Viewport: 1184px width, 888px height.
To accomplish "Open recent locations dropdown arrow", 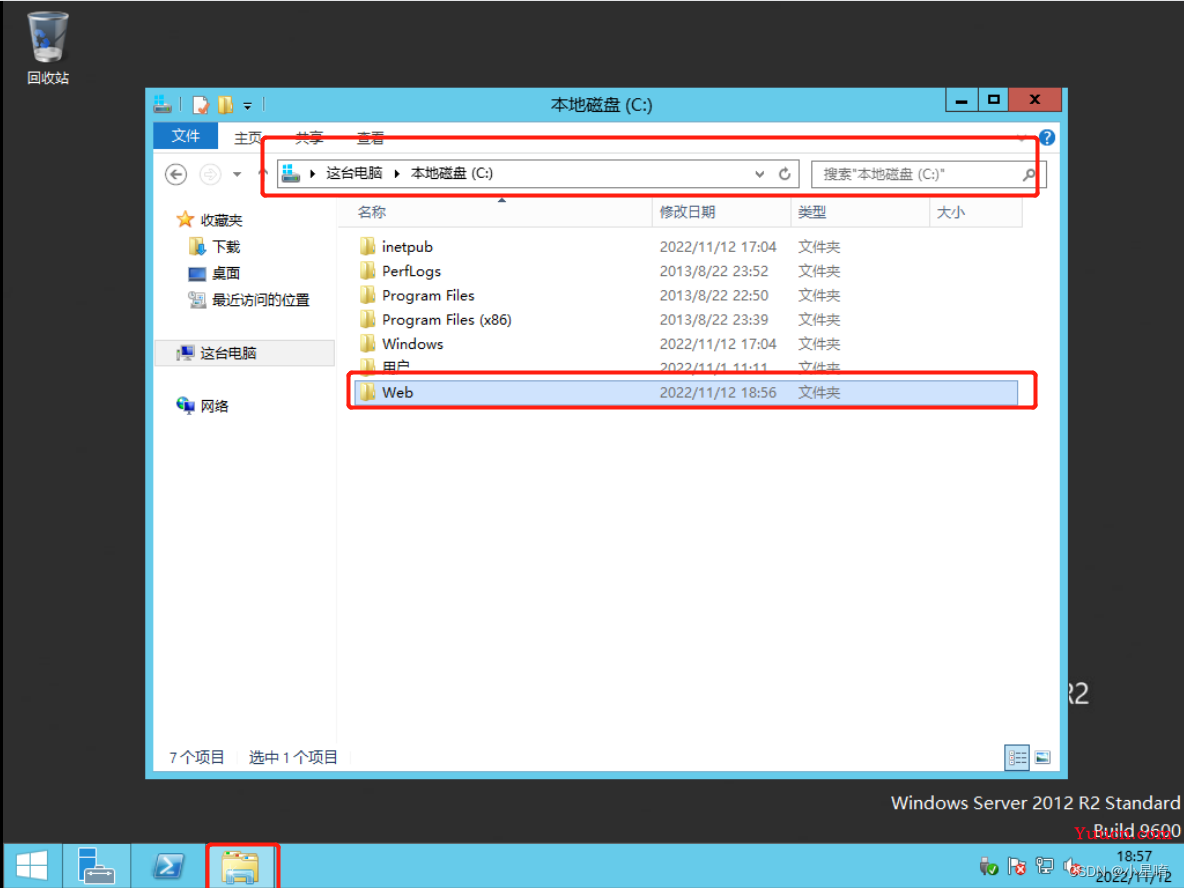I will point(237,174).
